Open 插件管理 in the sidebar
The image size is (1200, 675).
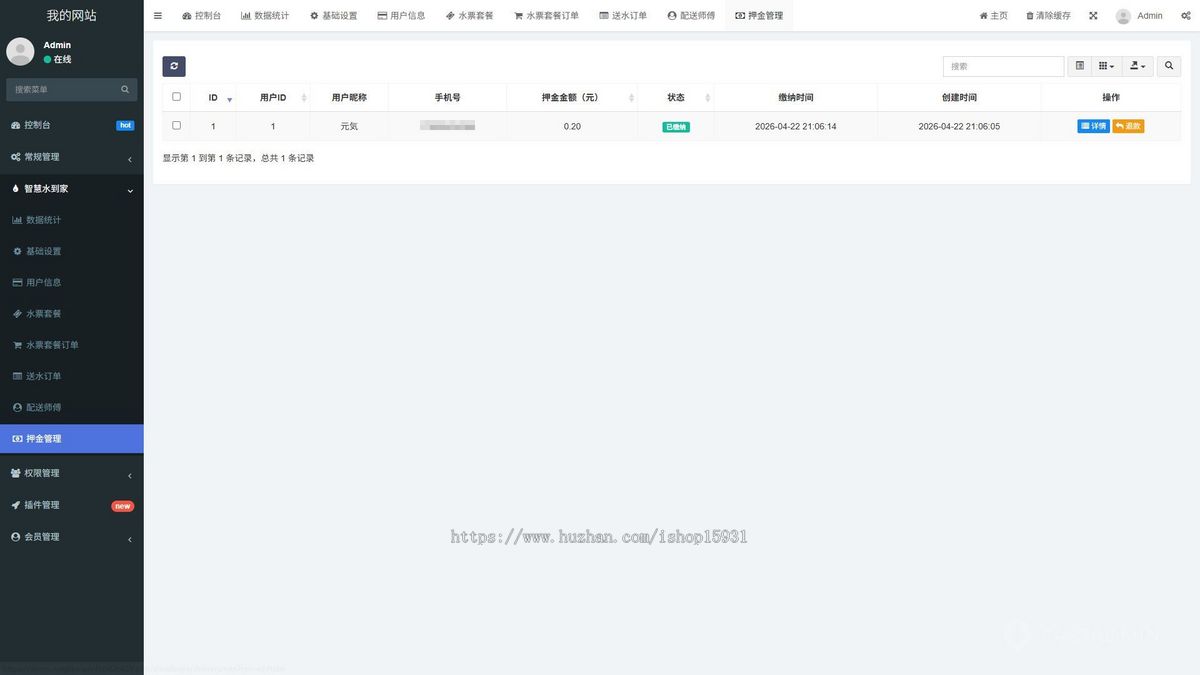(72, 505)
